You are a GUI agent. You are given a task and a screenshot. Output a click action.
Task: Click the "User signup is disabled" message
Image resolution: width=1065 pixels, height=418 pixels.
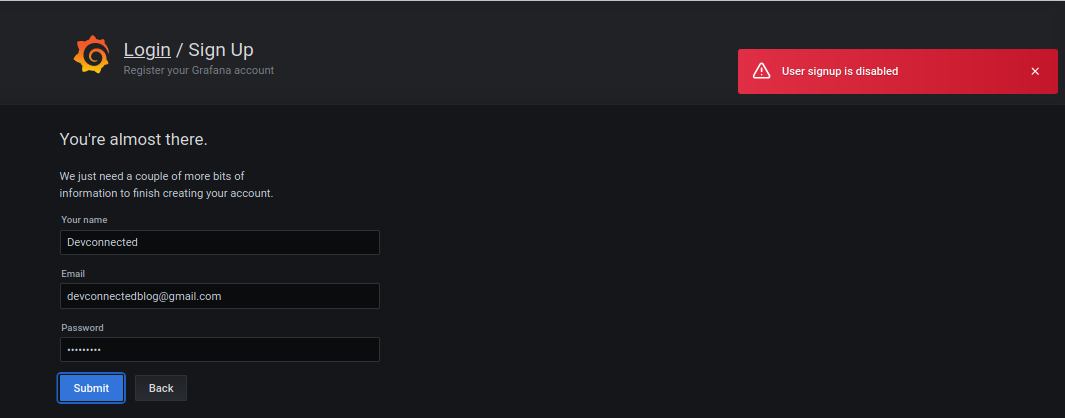pos(840,71)
